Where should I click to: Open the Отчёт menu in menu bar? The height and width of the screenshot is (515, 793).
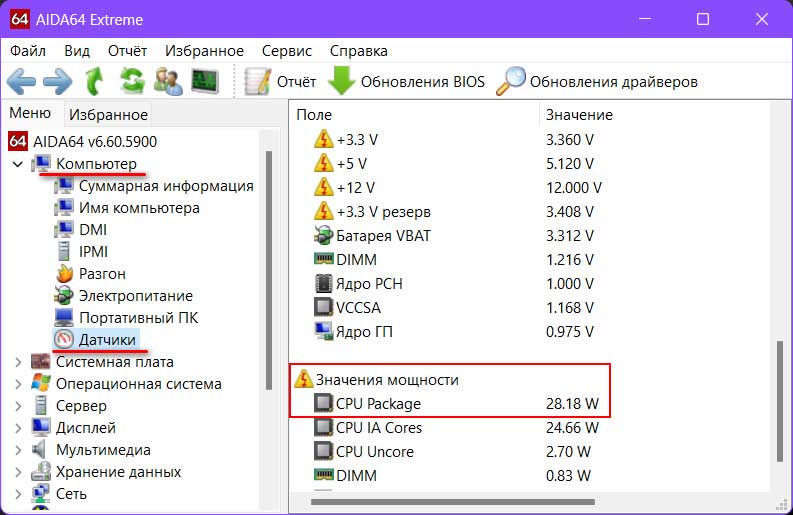[127, 51]
